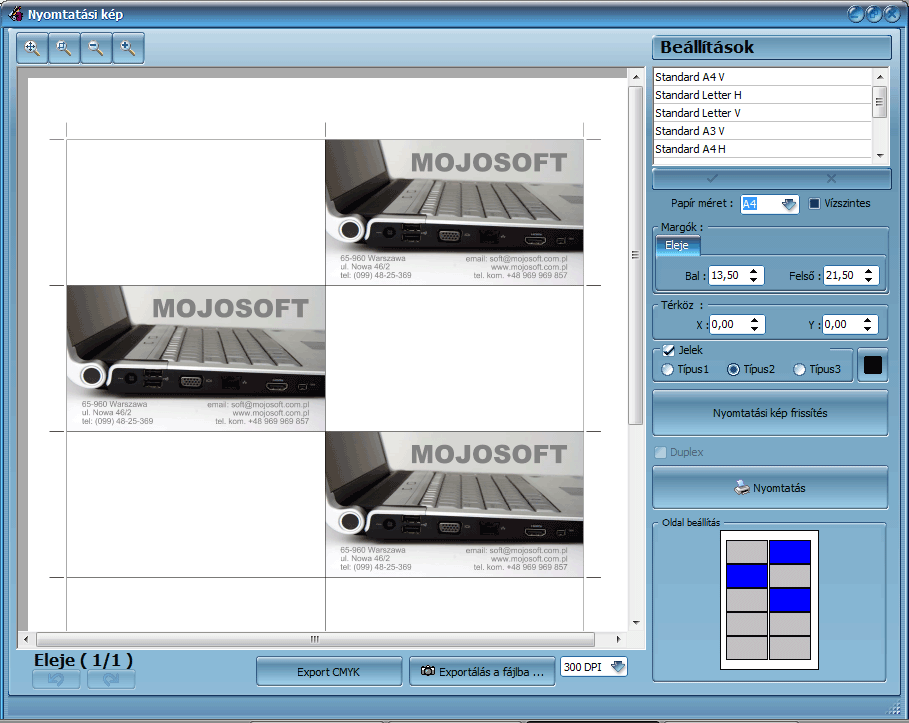Decrease the Bal margin with its down arrow
The height and width of the screenshot is (723, 909).
(x=753, y=280)
